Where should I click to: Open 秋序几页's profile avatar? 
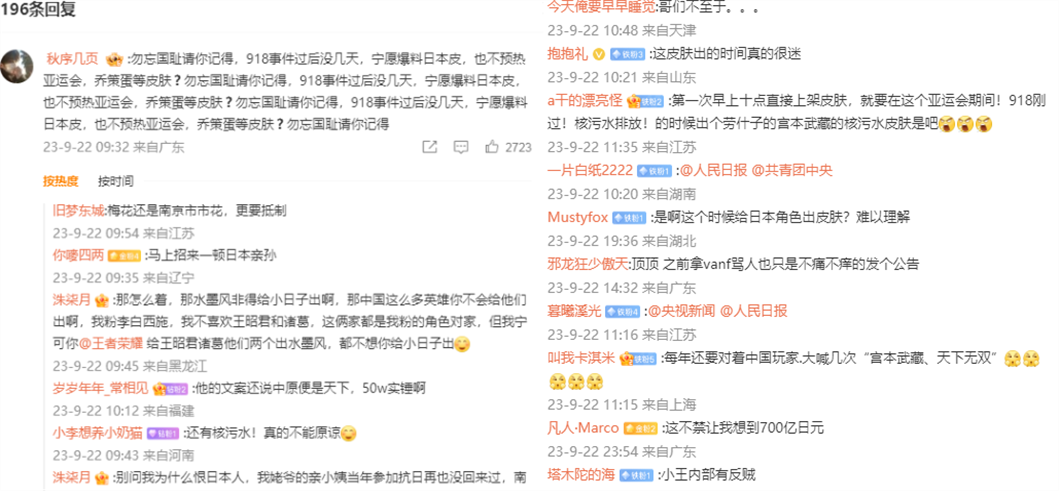coord(17,66)
